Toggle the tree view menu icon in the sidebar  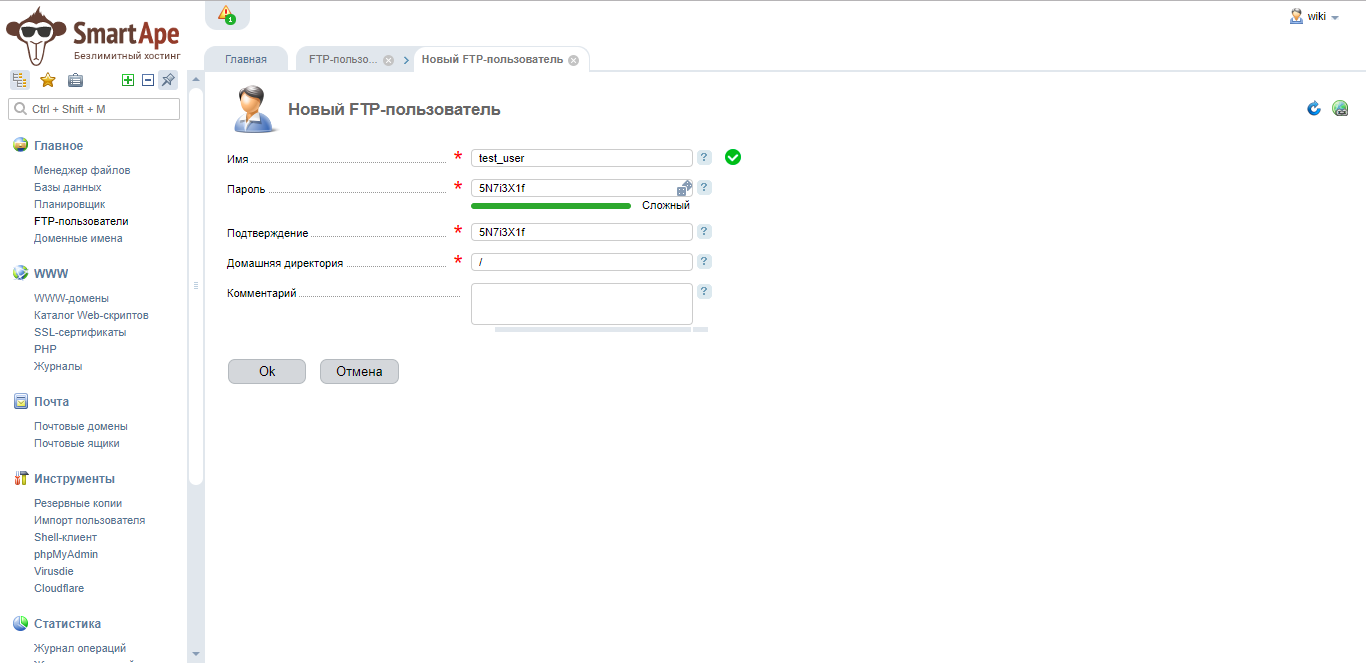(20, 81)
